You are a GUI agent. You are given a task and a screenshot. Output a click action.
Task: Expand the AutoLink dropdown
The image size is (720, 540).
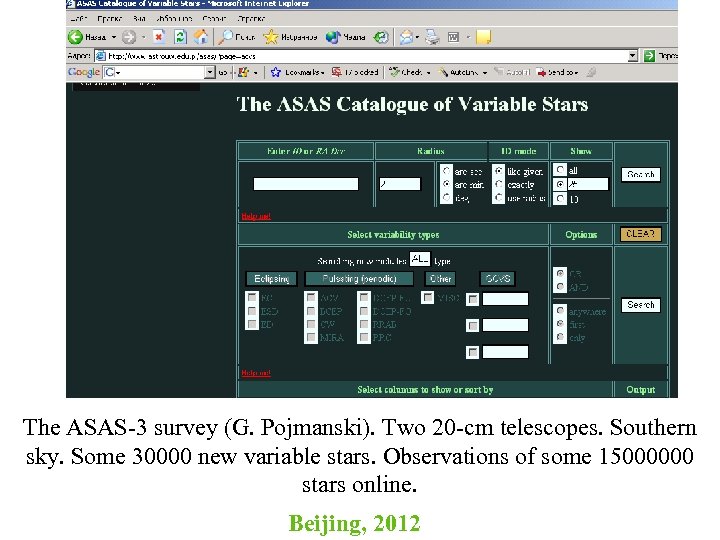coord(485,73)
